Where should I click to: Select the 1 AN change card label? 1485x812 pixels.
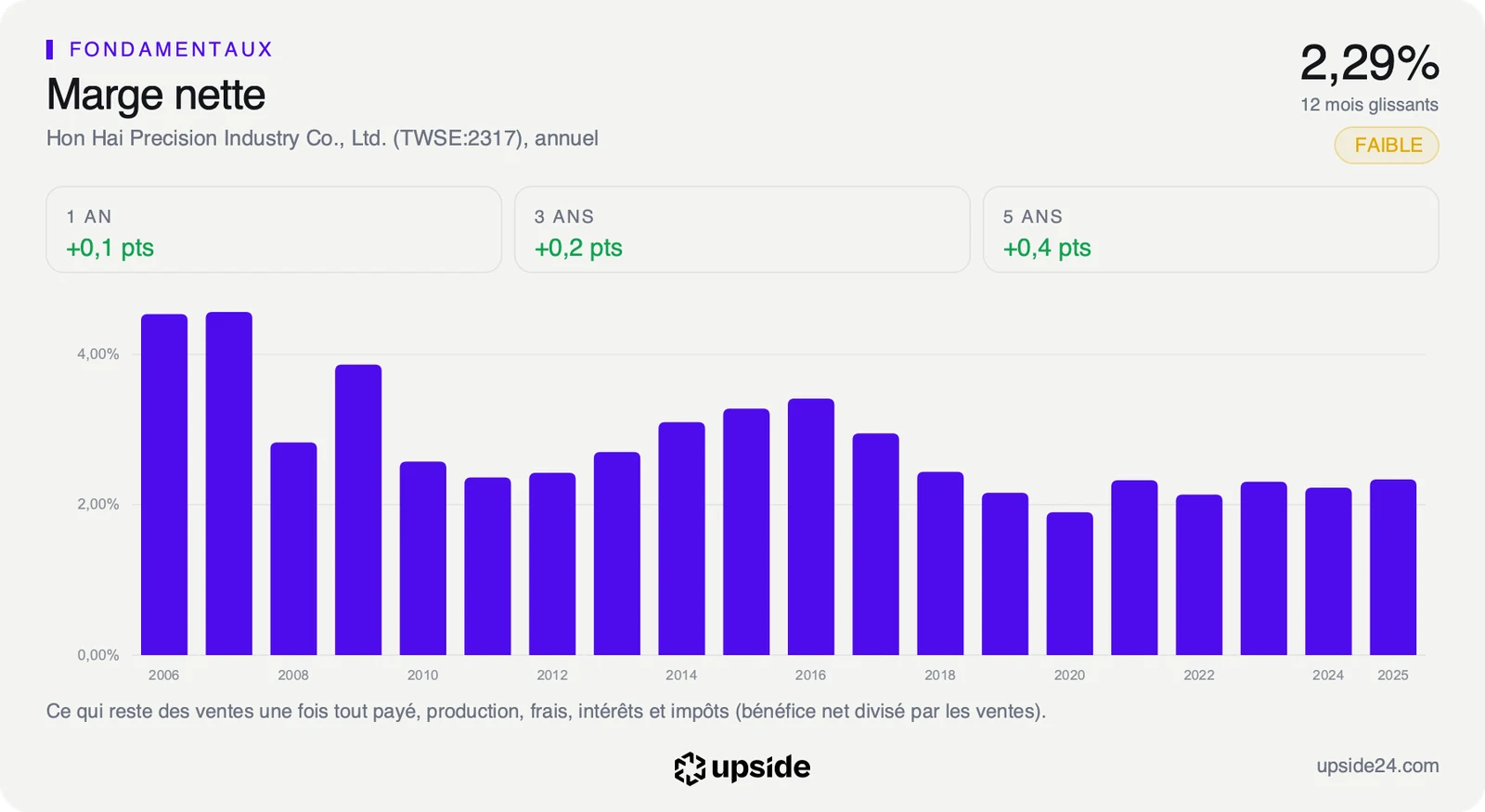point(89,216)
